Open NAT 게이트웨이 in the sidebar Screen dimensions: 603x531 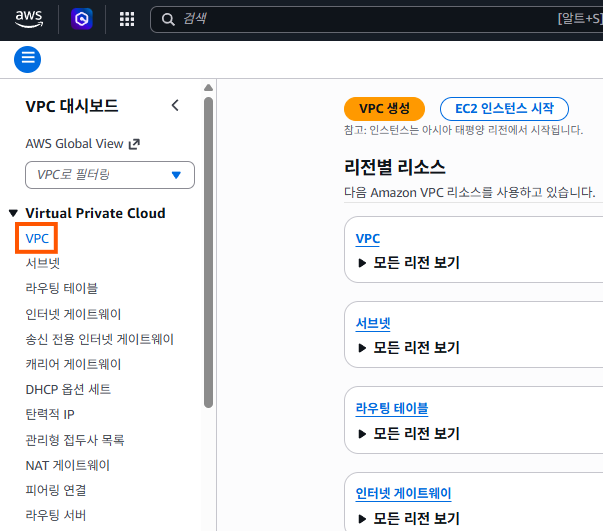[x=68, y=465]
